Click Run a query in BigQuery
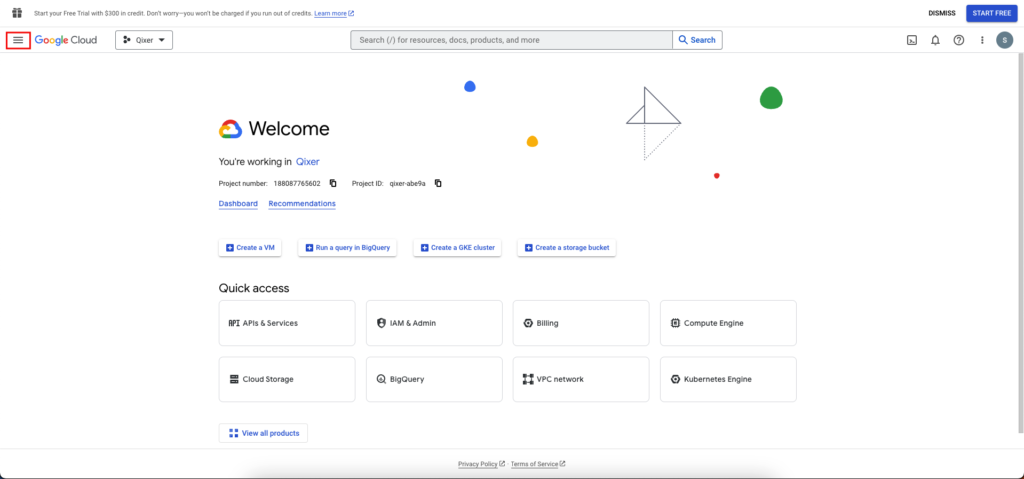Image resolution: width=1024 pixels, height=479 pixels. coord(347,248)
